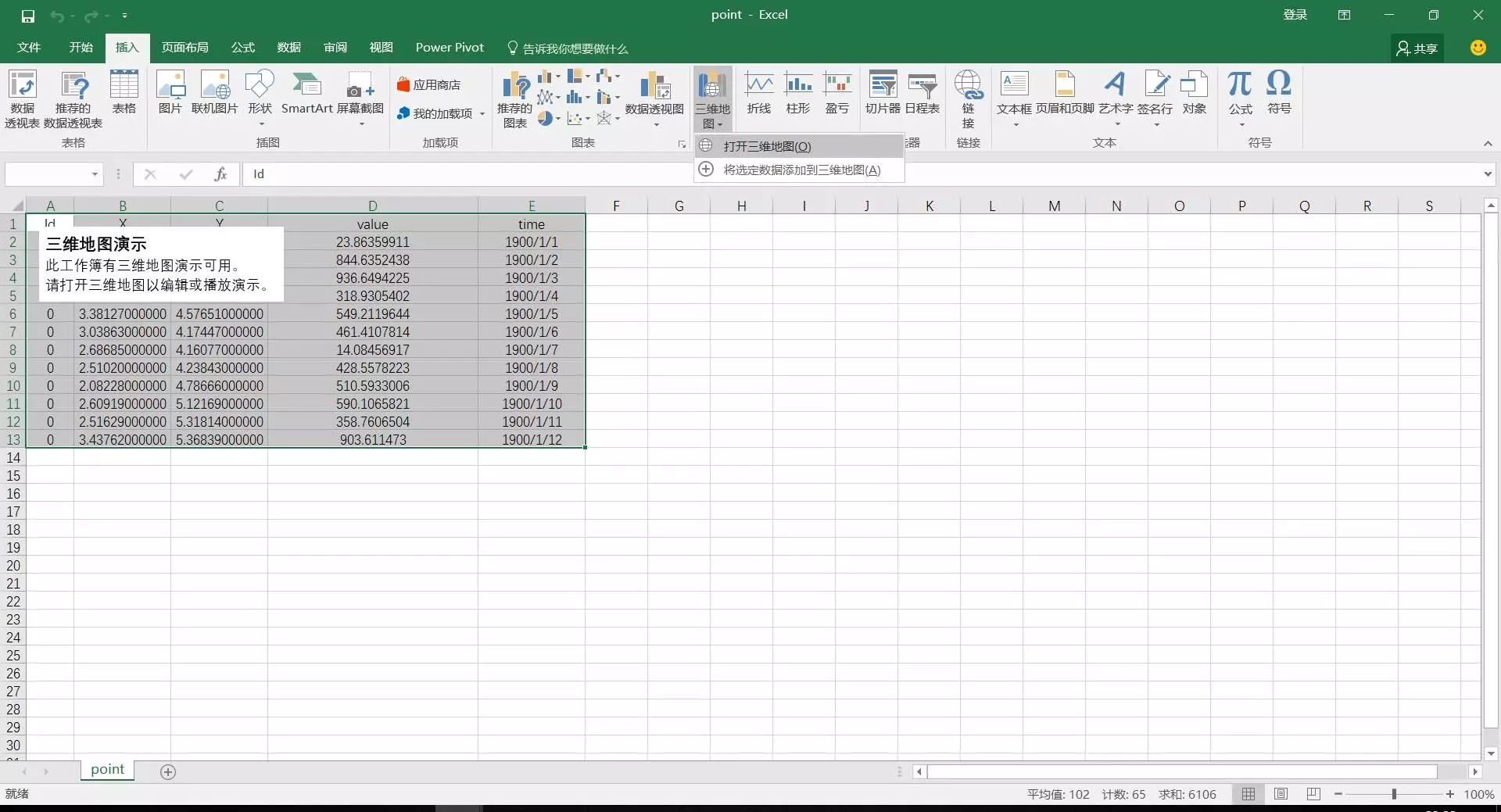Open the App Store (应用商店)

point(429,84)
